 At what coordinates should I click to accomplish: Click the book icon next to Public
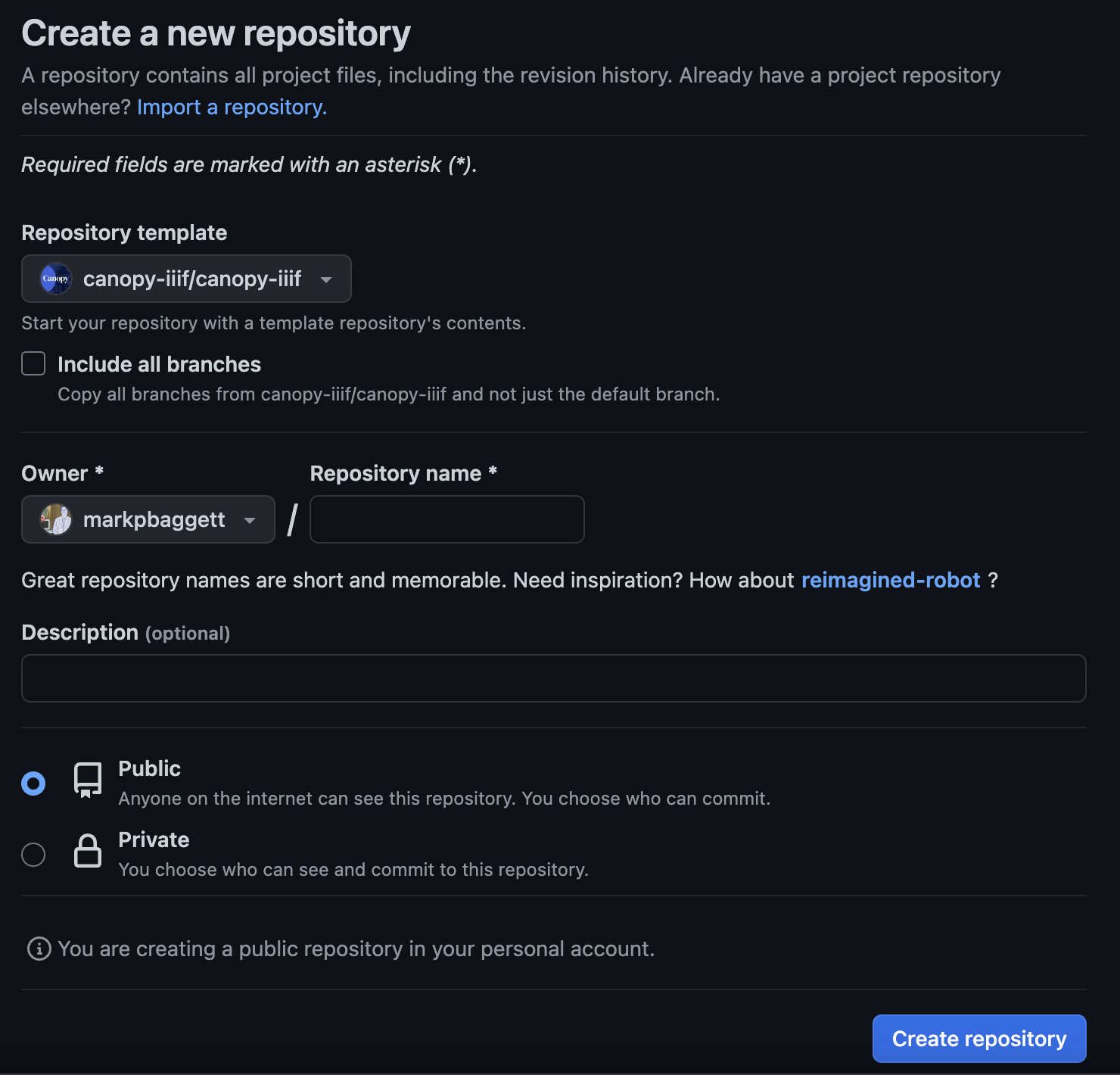(x=87, y=779)
